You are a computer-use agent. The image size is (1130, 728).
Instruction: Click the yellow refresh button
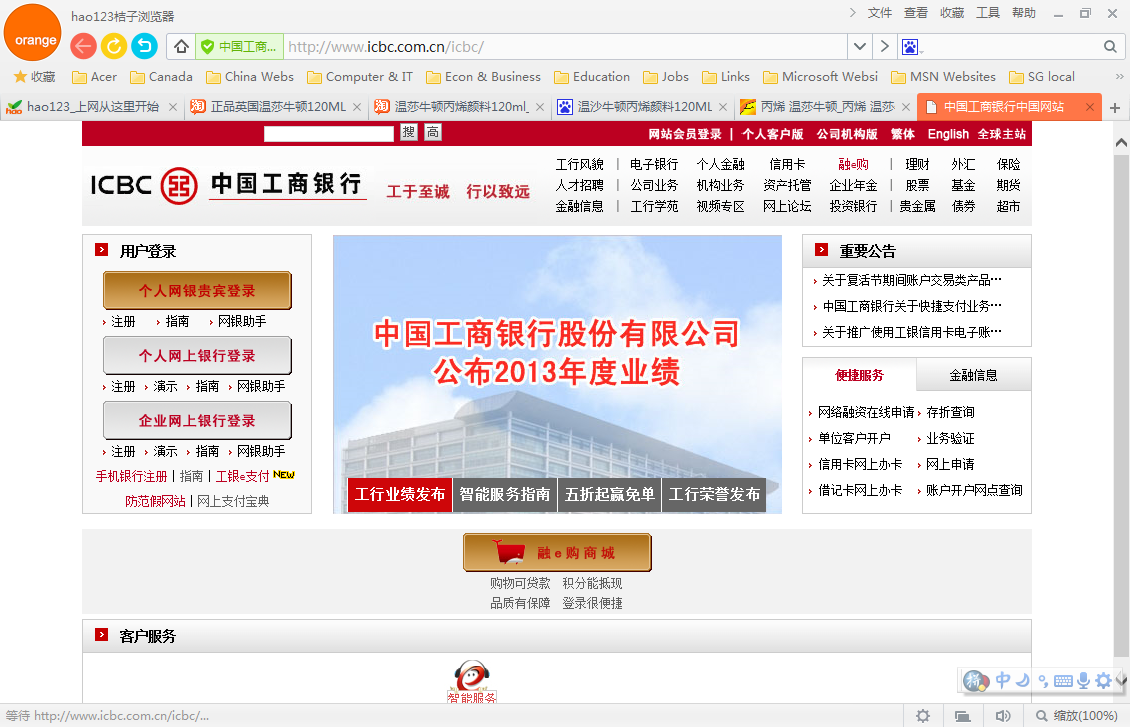pyautogui.click(x=114, y=46)
